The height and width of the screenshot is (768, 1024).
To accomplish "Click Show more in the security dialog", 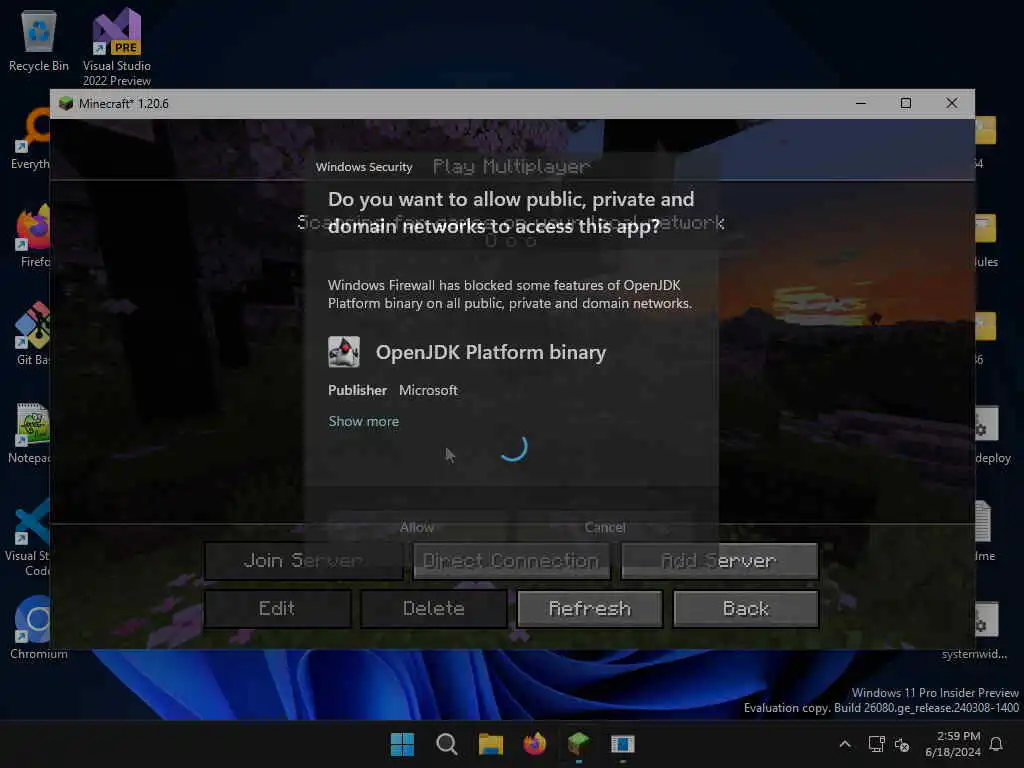I will 364,421.
